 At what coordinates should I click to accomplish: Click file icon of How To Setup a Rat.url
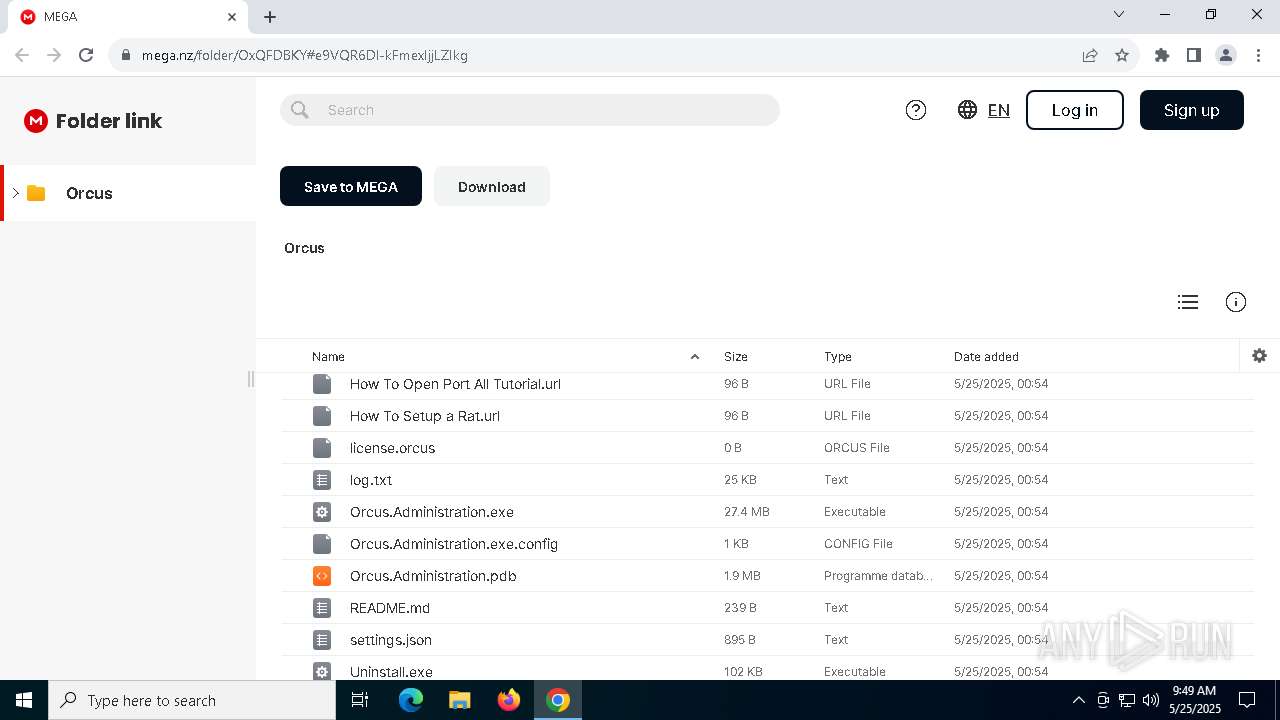point(322,416)
